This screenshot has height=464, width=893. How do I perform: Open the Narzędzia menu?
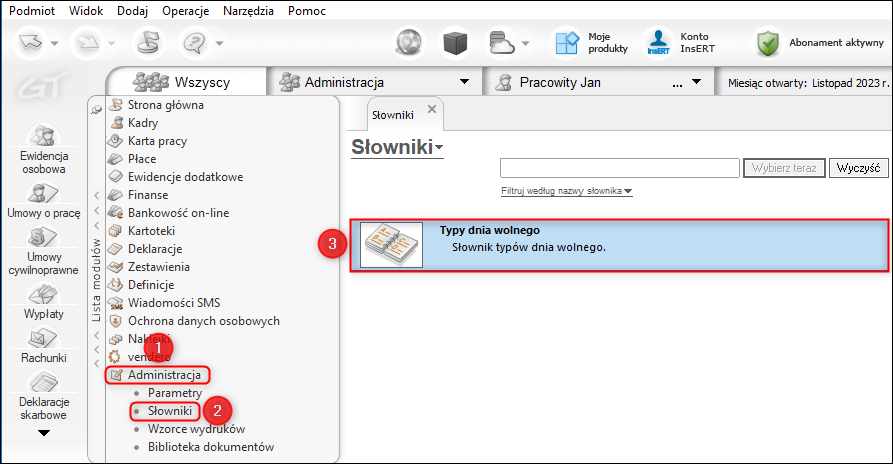pos(248,11)
